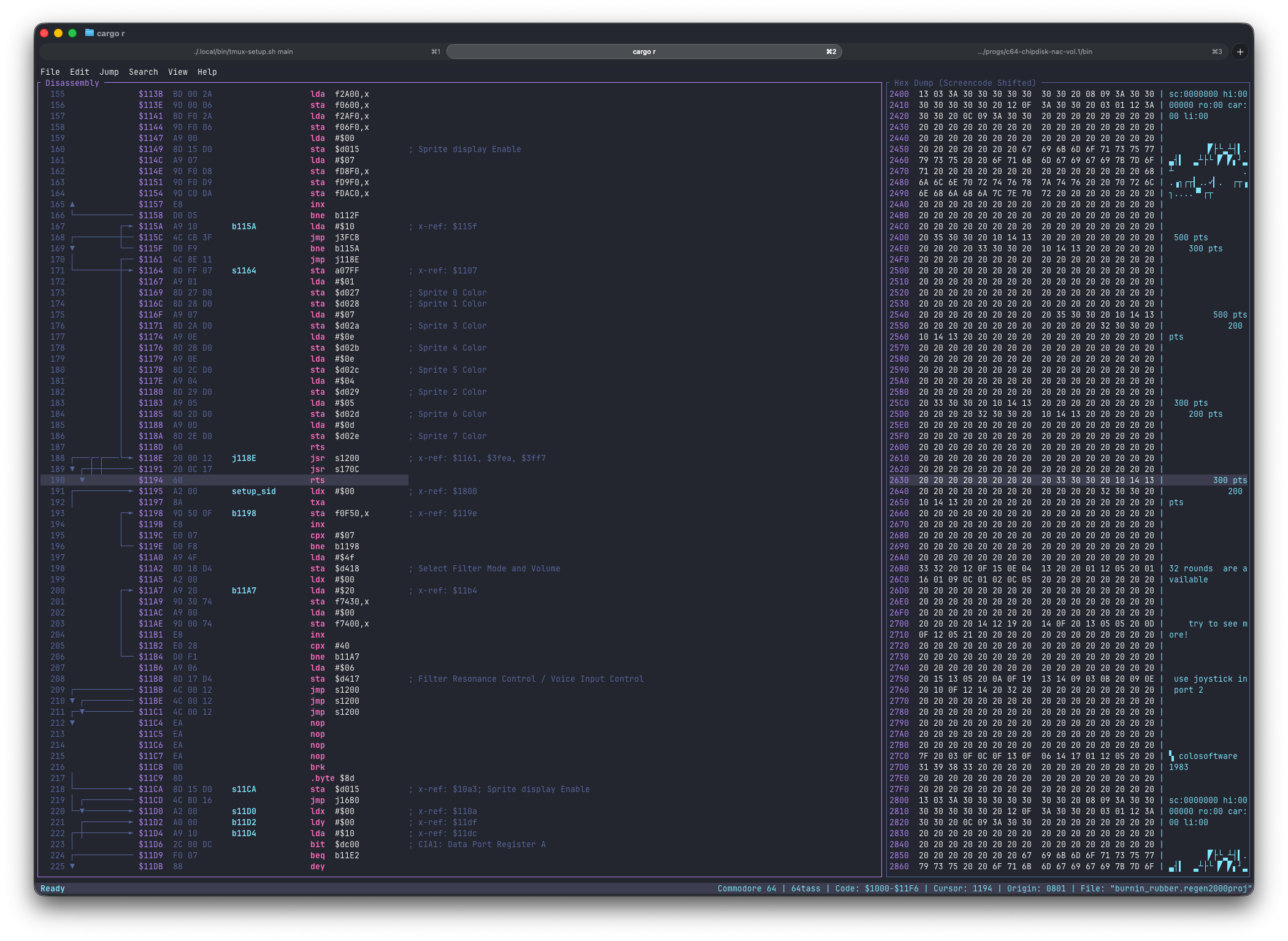The image size is (1288, 941).
Task: Click the plus icon to open a new terminal tab
Action: (1241, 51)
